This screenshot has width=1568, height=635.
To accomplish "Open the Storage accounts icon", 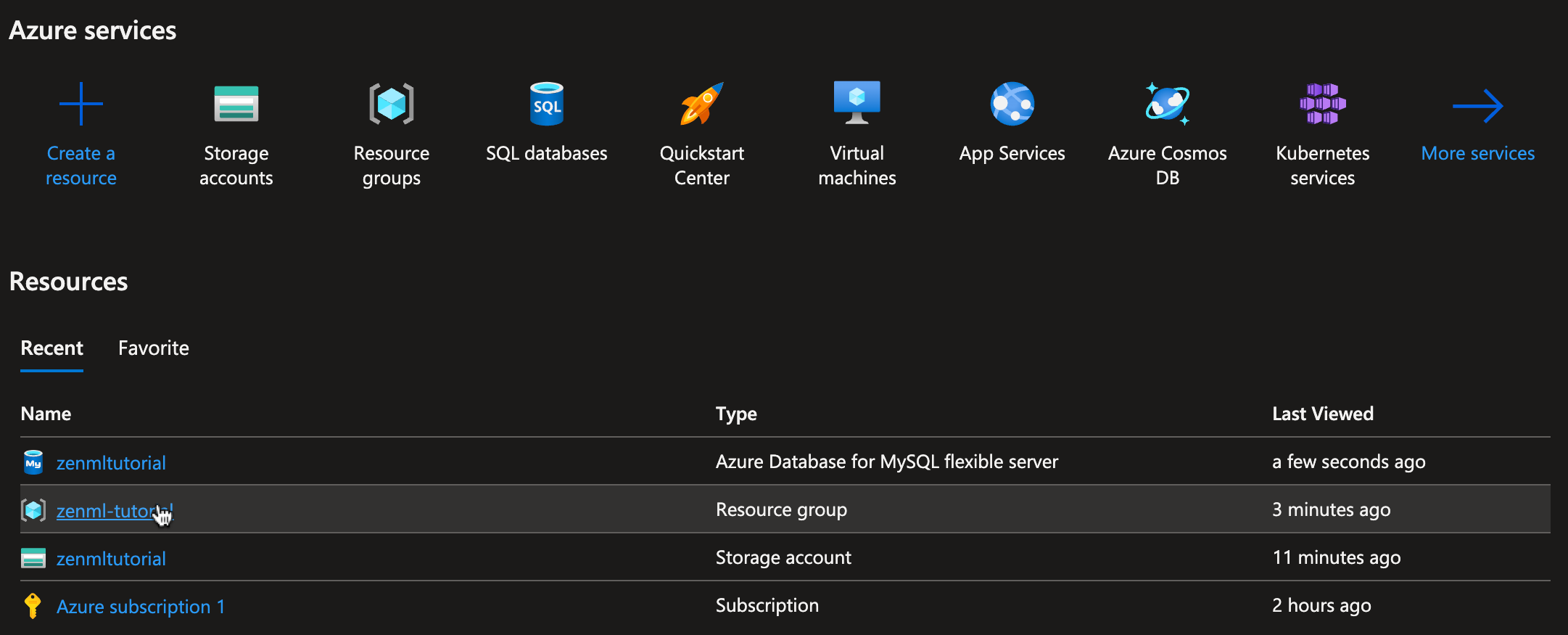I will [236, 104].
